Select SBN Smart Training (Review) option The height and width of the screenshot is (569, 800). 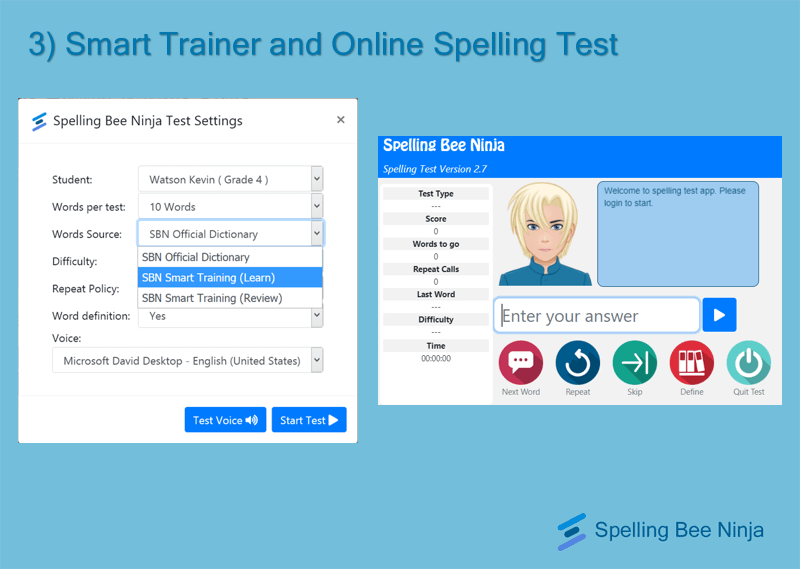(230, 298)
